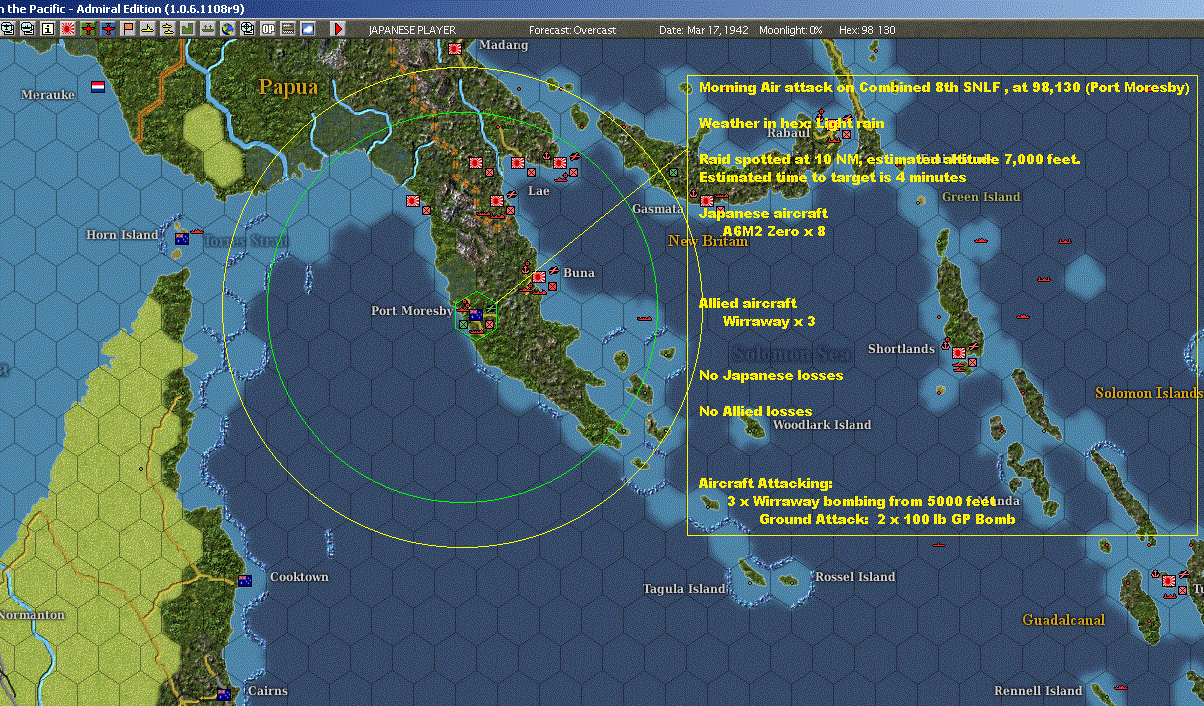The height and width of the screenshot is (706, 1204).
Task: Click the film strip toolbar icon
Action: [x=288, y=29]
